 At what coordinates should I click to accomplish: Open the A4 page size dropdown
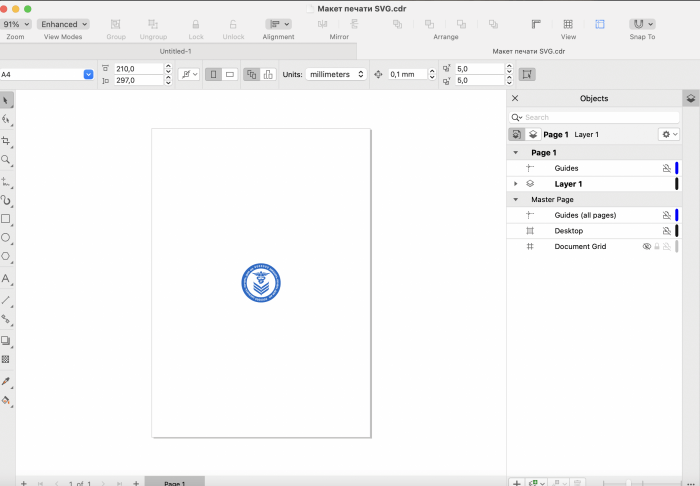[x=88, y=75]
